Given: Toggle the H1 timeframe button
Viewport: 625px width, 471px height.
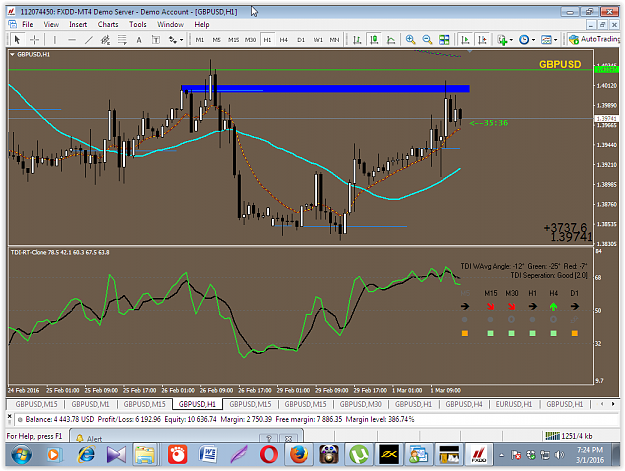Looking at the screenshot, I should (267, 39).
